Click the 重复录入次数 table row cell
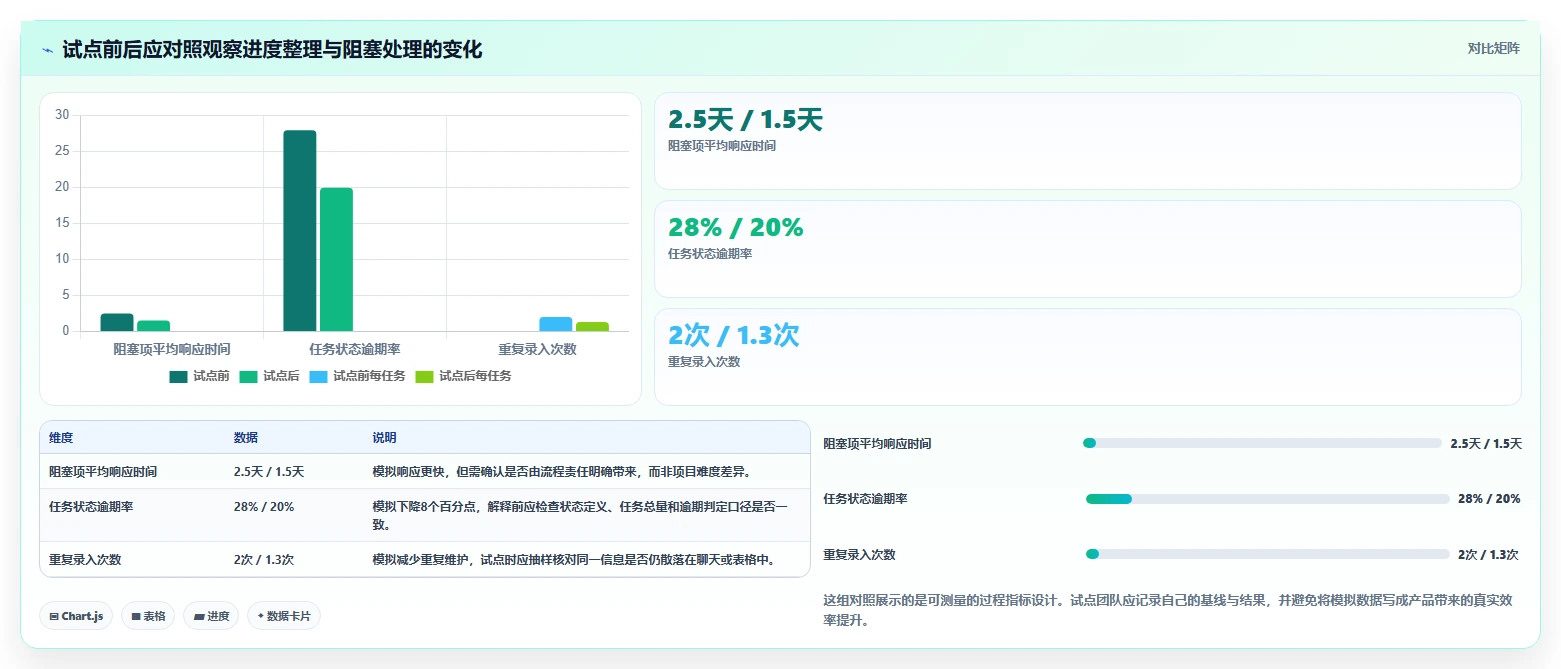 pos(132,560)
